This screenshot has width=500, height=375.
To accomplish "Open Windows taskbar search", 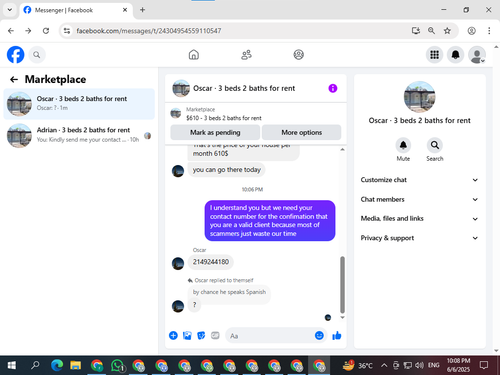I will pos(35,365).
